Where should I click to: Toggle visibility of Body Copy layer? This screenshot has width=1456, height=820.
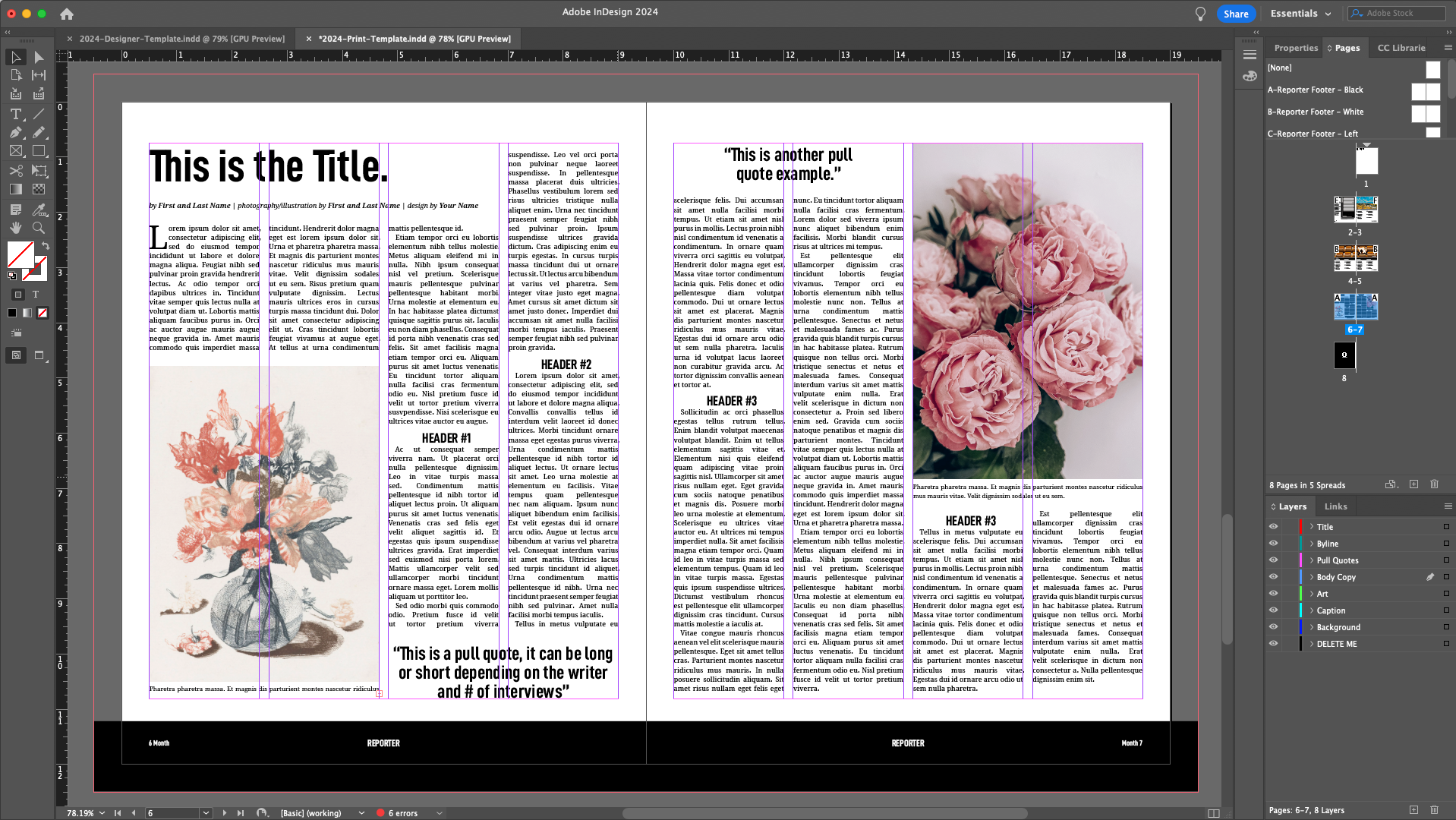(1274, 577)
